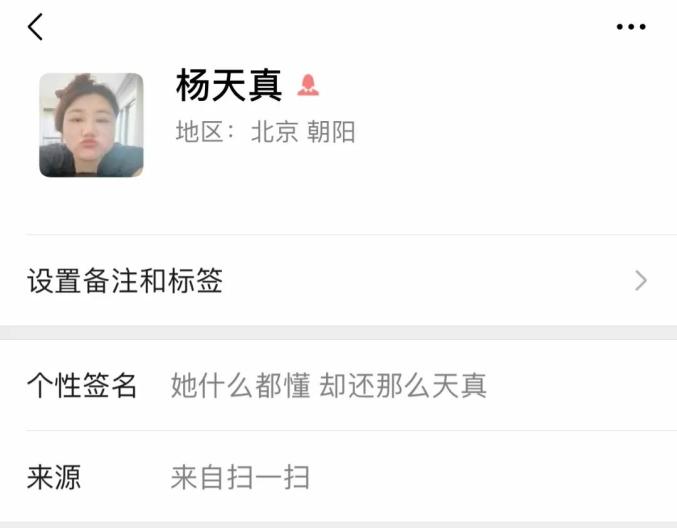Tap the 标签 word in remarks row
This screenshot has height=528, width=677.
click(195, 281)
